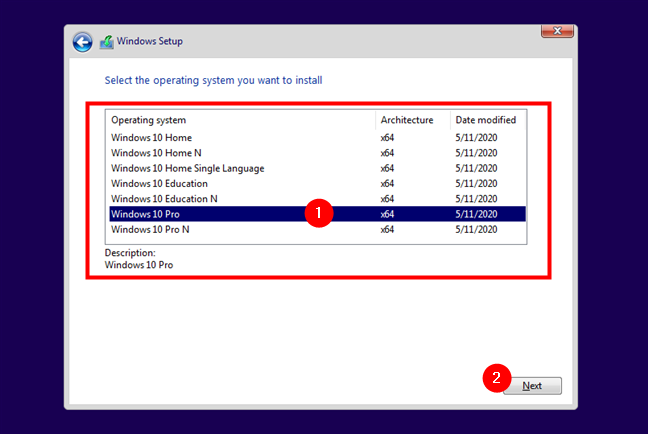
Task: Close the Windows Setup dialog
Action: [557, 31]
